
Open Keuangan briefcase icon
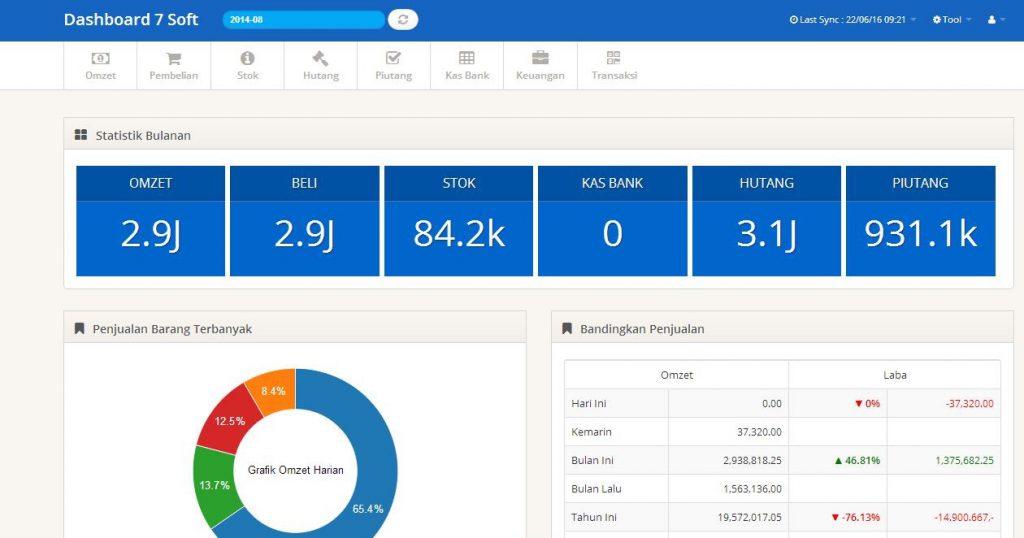click(x=540, y=58)
